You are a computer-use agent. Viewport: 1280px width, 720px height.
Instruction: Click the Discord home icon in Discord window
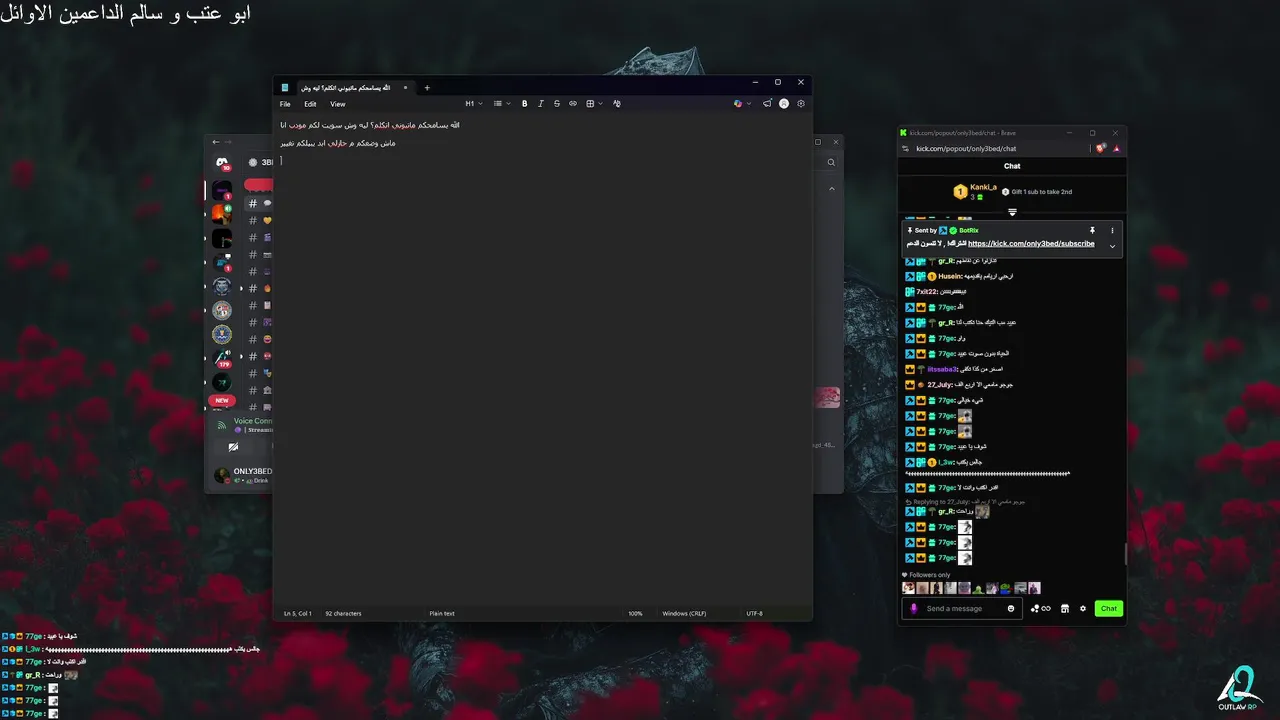(x=222, y=163)
